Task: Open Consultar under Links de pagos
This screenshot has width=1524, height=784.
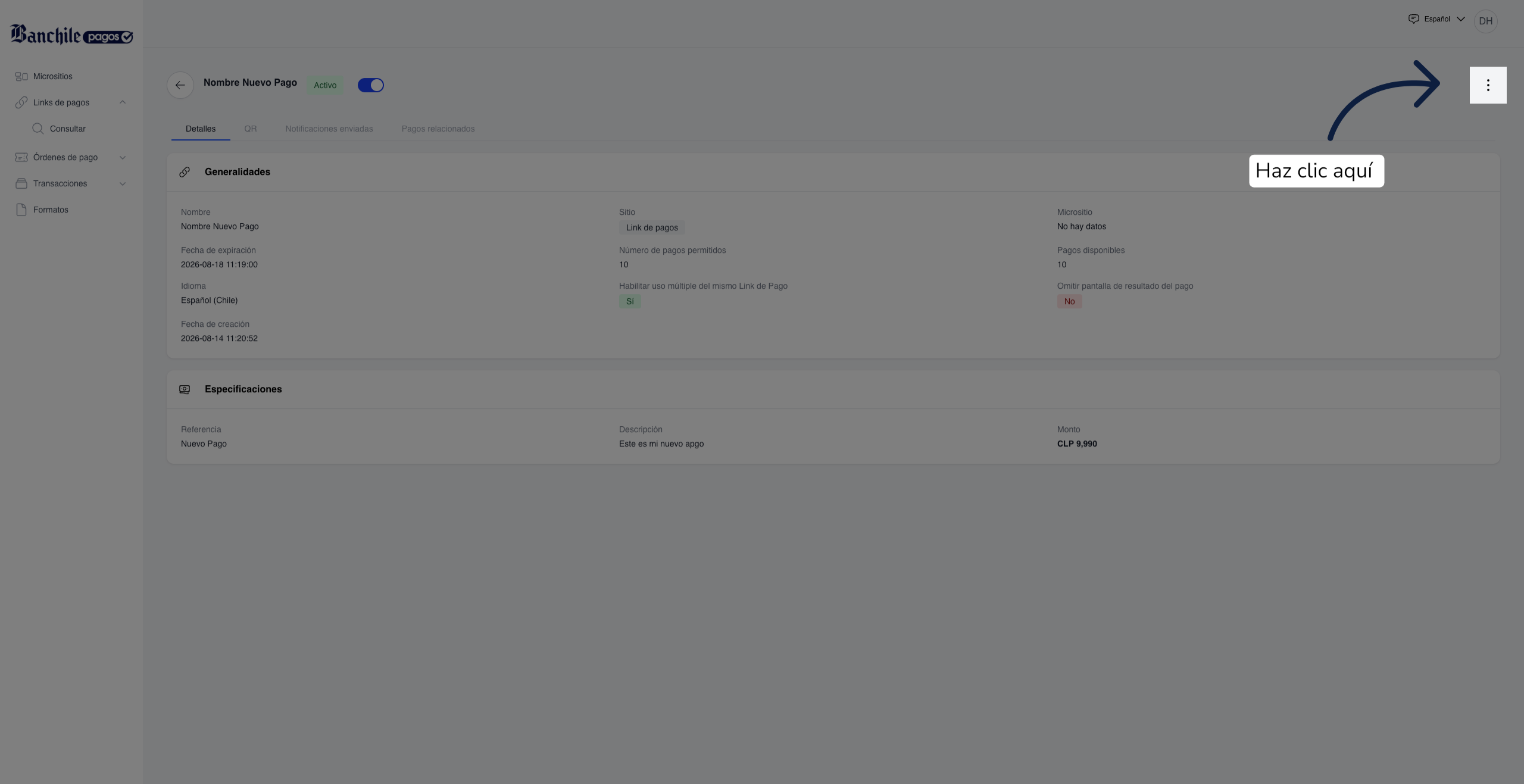Action: coord(68,129)
